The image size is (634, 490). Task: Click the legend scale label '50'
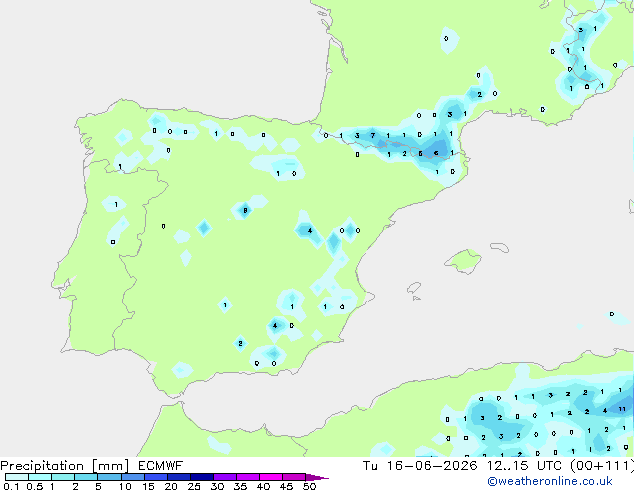click(x=309, y=486)
